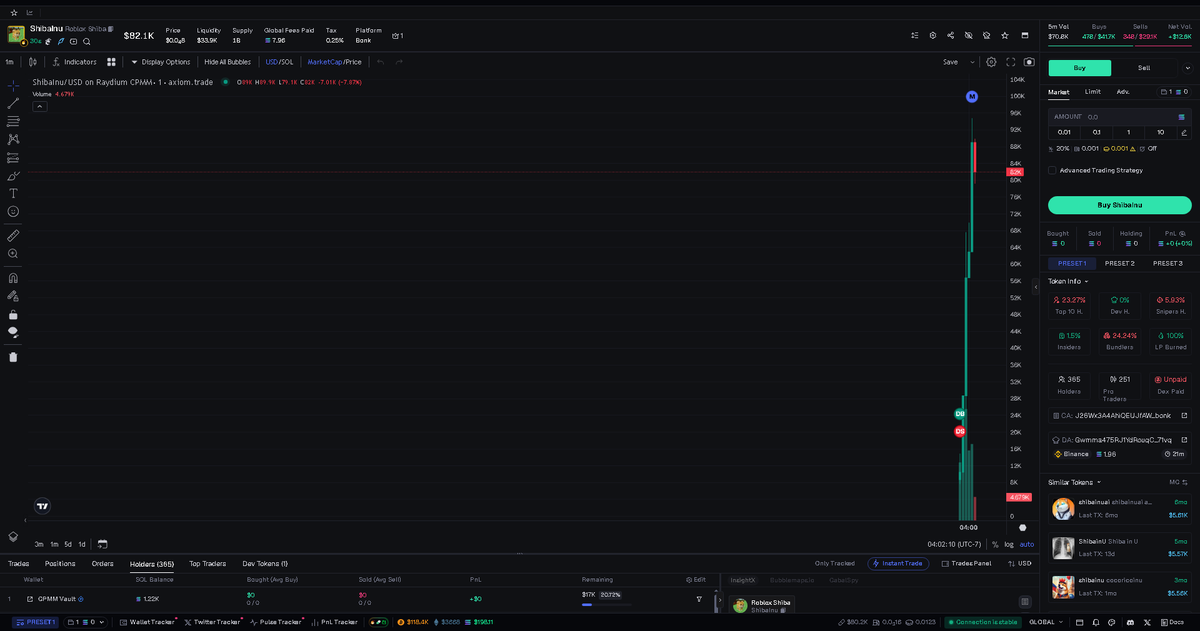This screenshot has width=1200, height=631.
Task: Open the Wallet Tracker panel
Action: (x=146, y=622)
